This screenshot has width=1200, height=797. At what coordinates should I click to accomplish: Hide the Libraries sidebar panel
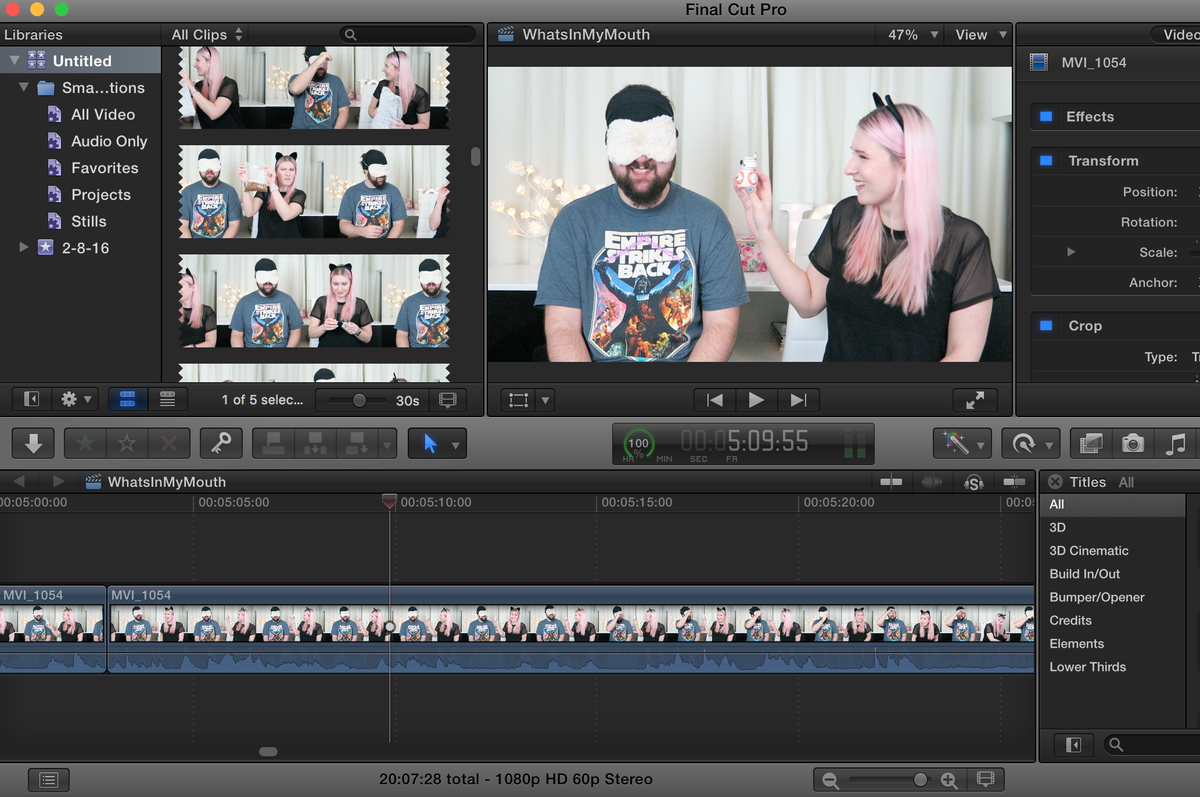[32, 400]
